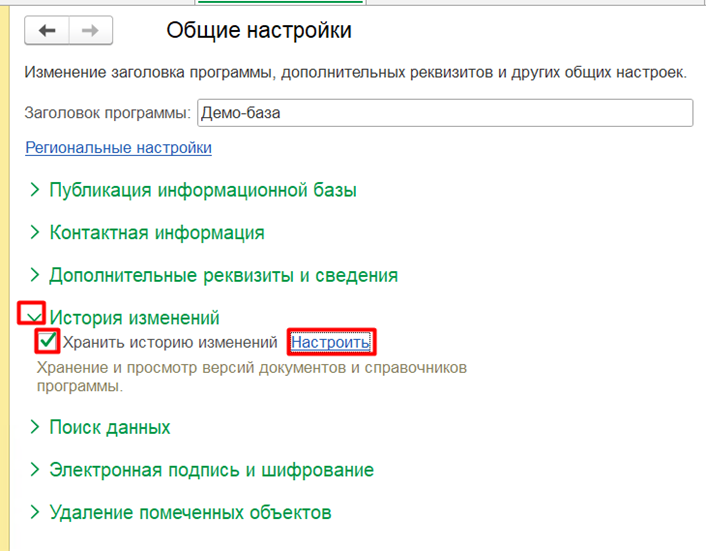706x551 pixels.
Task: Expand Удаление помеченных объектов section
Action: (x=180, y=512)
